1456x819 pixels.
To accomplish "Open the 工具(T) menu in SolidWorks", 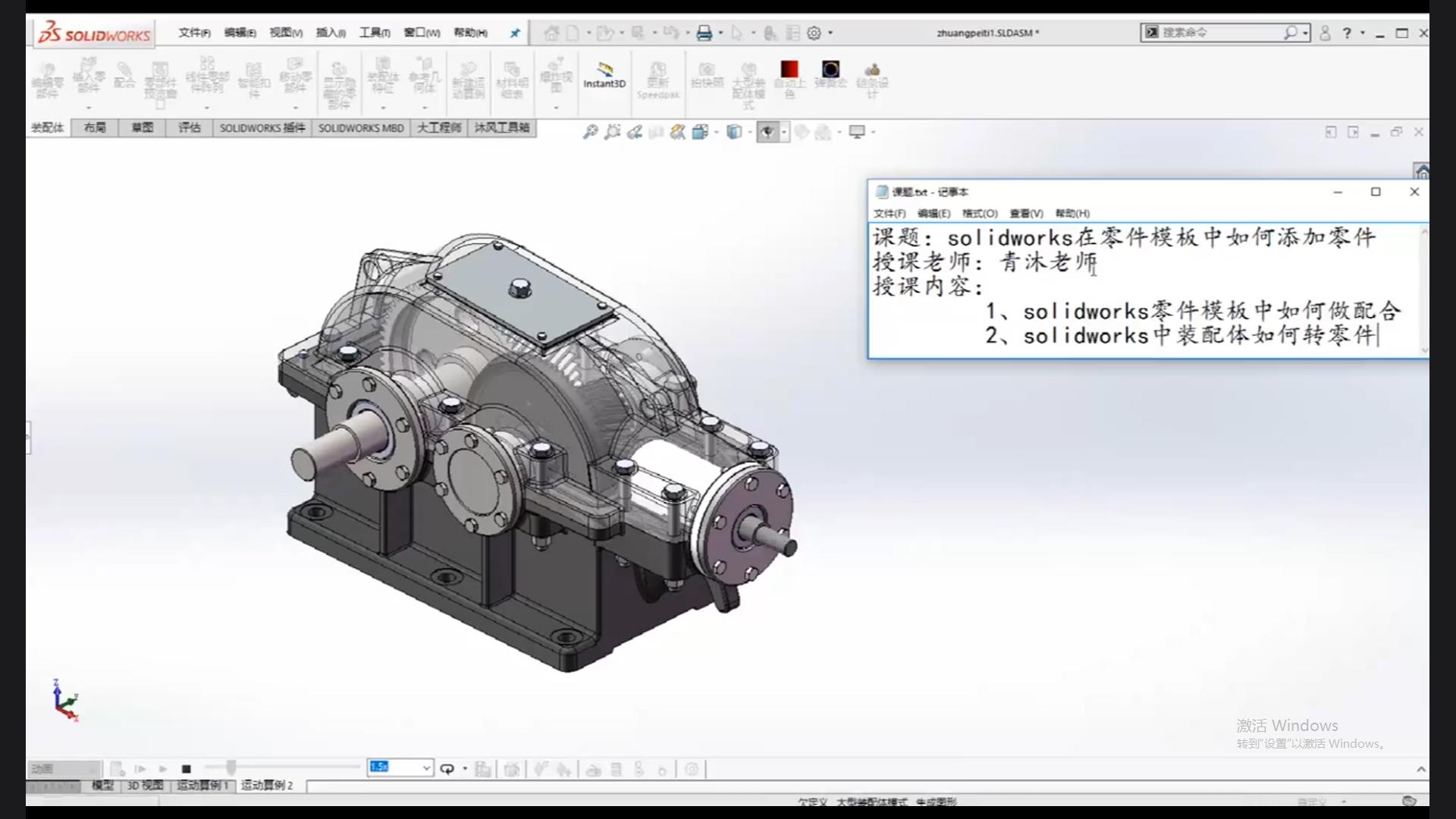I will click(375, 33).
